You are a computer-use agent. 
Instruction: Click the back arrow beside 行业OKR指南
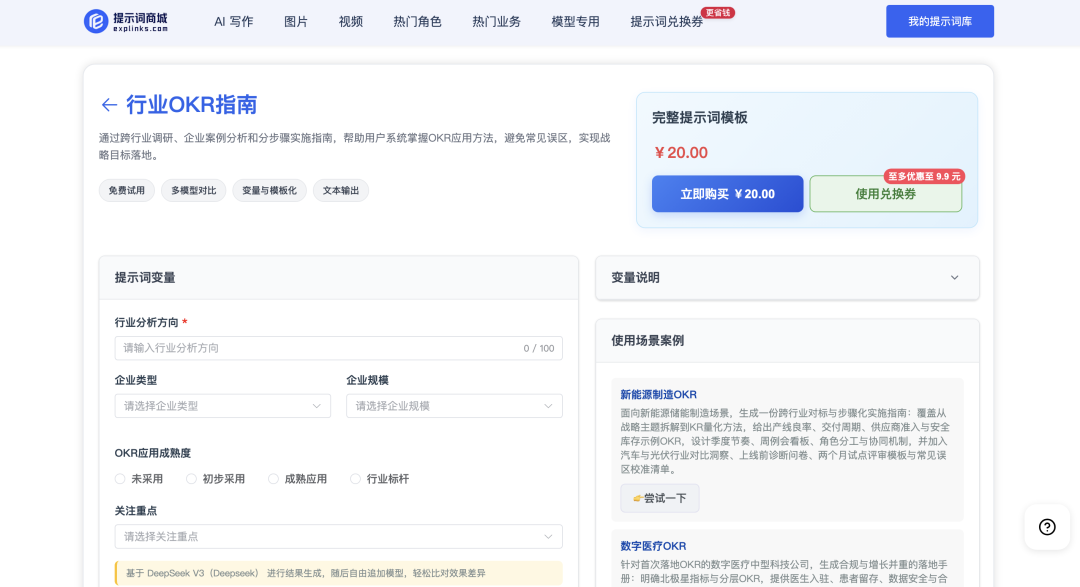[x=109, y=105]
